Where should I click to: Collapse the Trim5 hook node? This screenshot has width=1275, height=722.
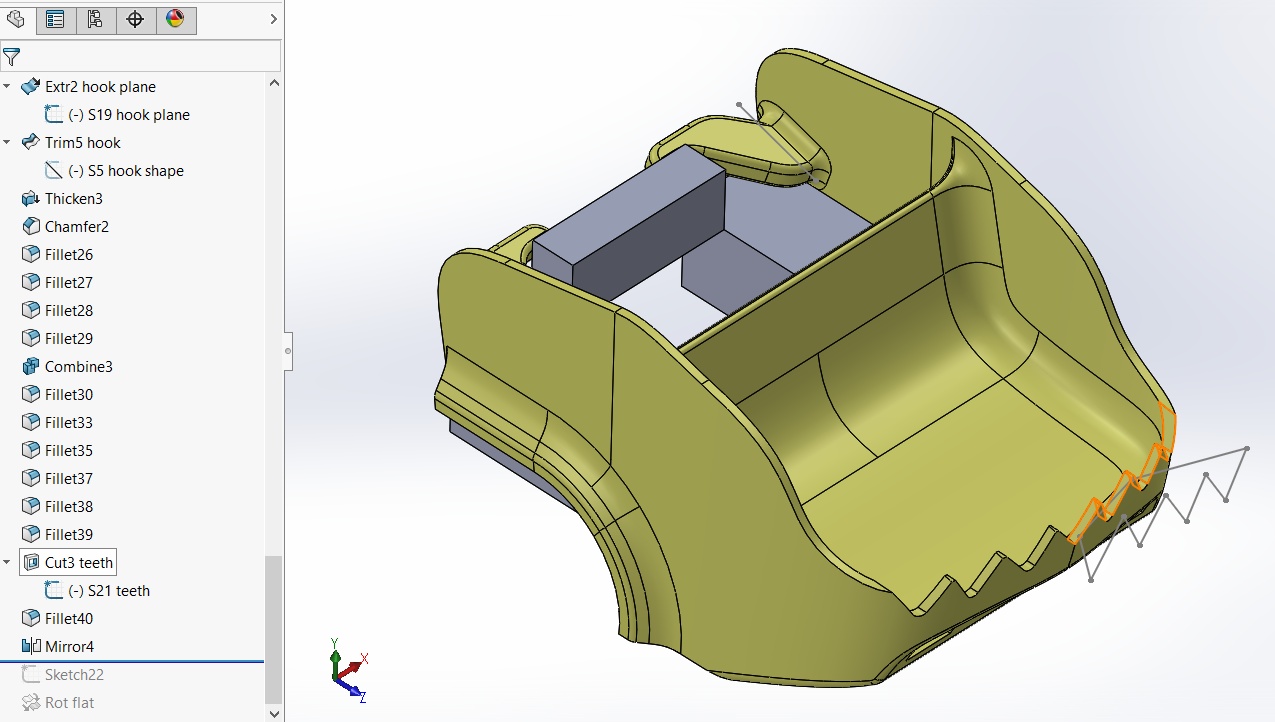pos(8,142)
